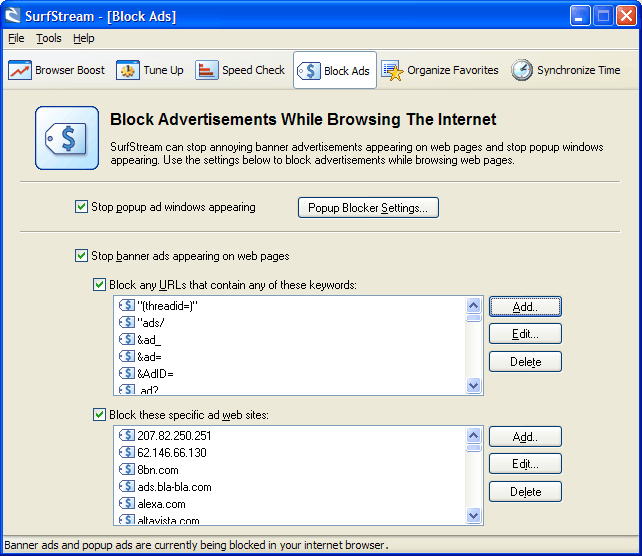Click up arrow of web sites list scrollbar
This screenshot has height=556, width=642.
[x=474, y=435]
